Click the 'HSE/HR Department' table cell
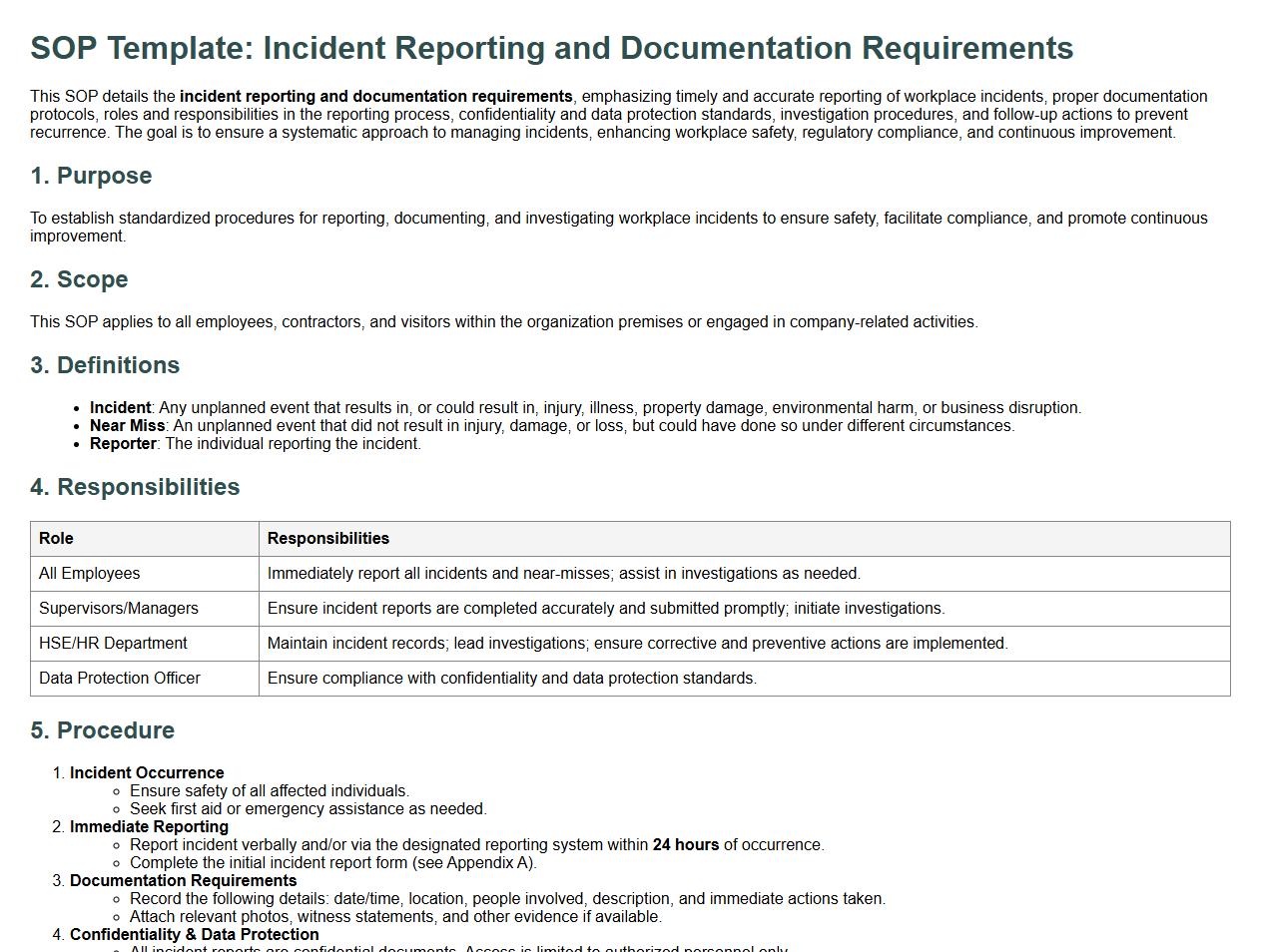This screenshot has height=952, width=1261. (113, 644)
